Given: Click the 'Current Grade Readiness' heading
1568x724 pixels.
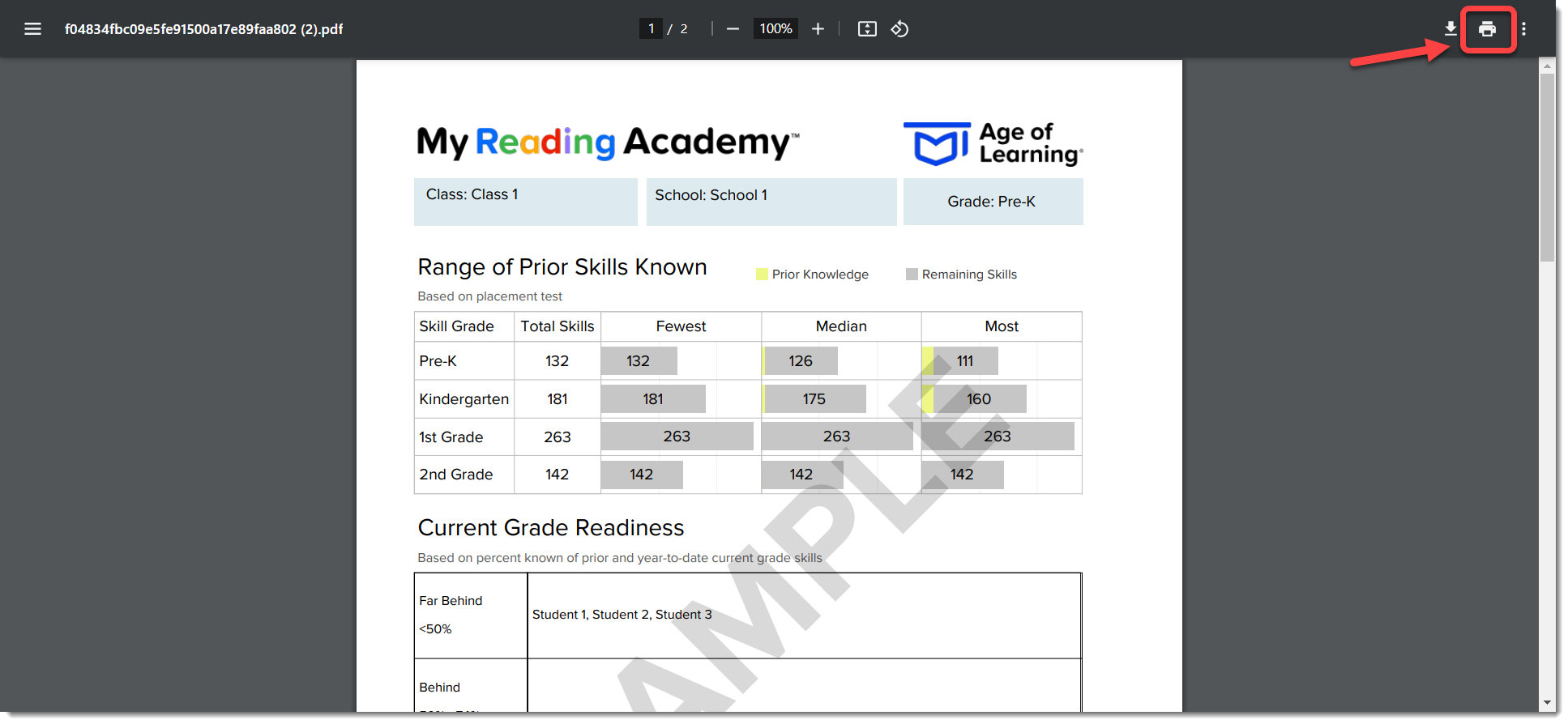Looking at the screenshot, I should pyautogui.click(x=551, y=528).
